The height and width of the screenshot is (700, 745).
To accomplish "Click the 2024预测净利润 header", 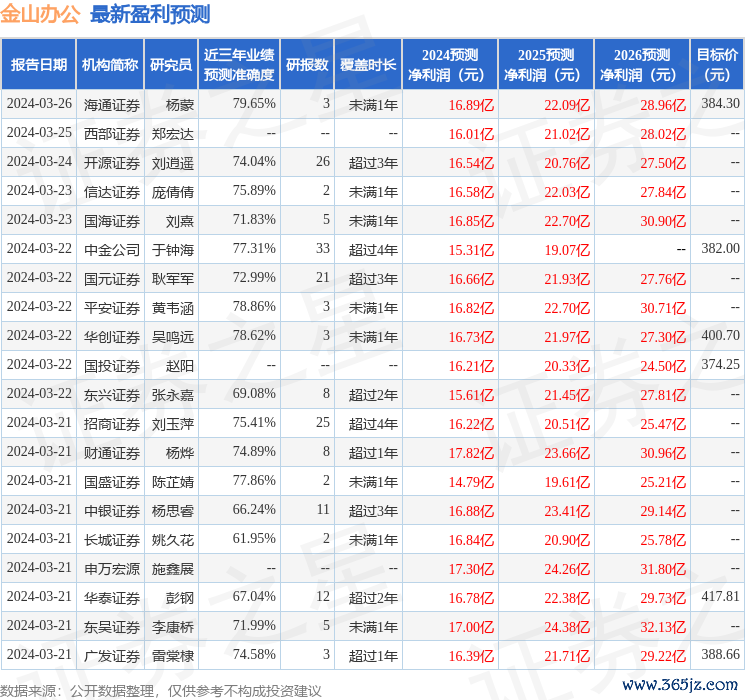I will 450,65.
